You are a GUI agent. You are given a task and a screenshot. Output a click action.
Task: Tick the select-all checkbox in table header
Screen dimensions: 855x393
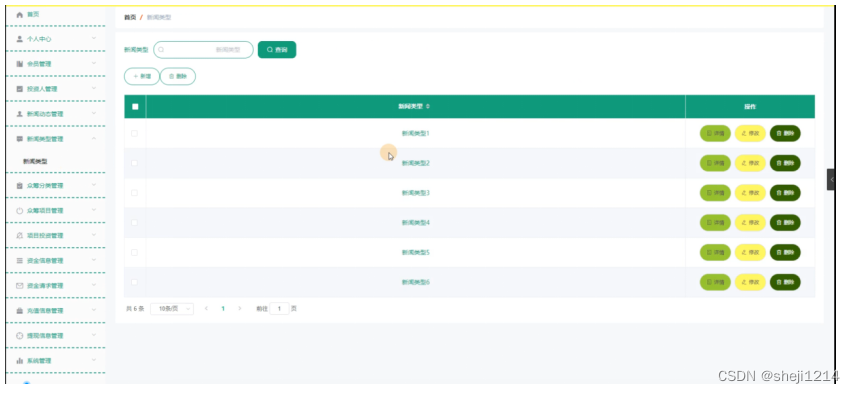135,107
